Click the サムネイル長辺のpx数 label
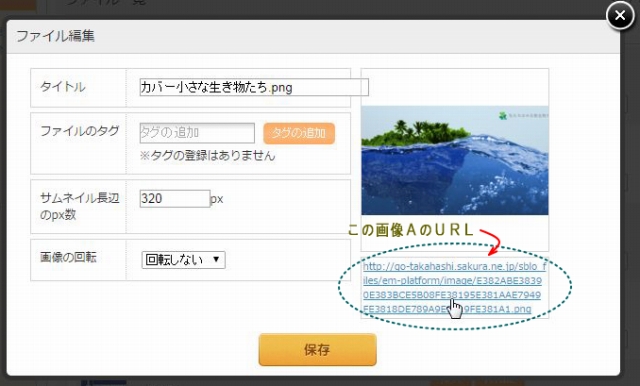This screenshot has width=640, height=386. [80, 206]
